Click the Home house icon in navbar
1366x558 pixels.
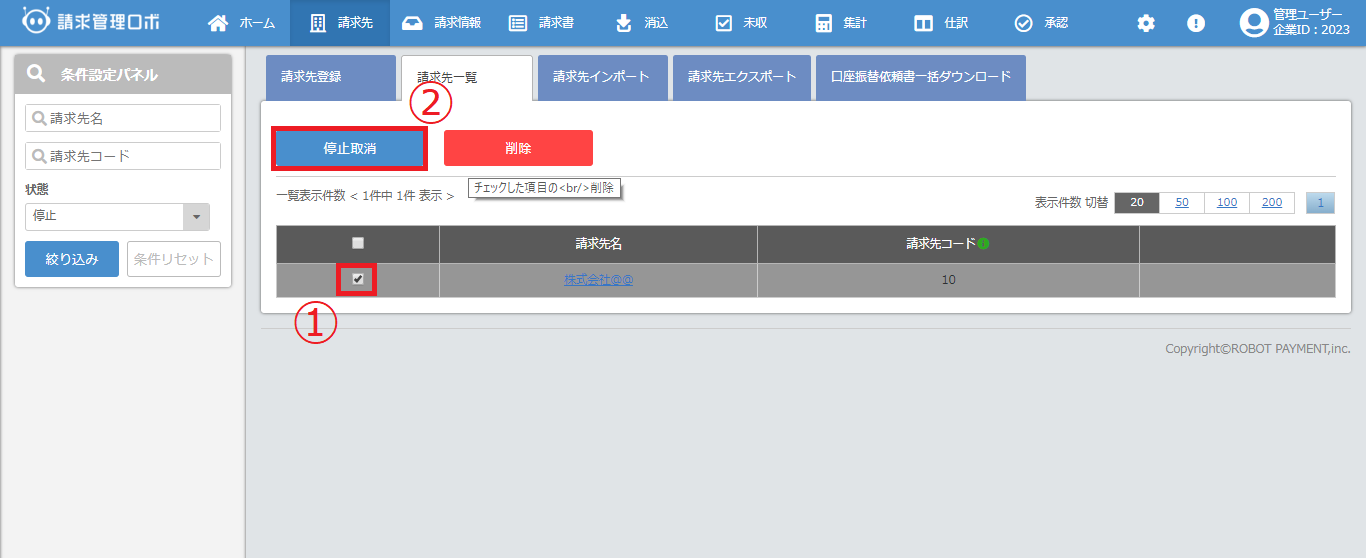pos(217,23)
